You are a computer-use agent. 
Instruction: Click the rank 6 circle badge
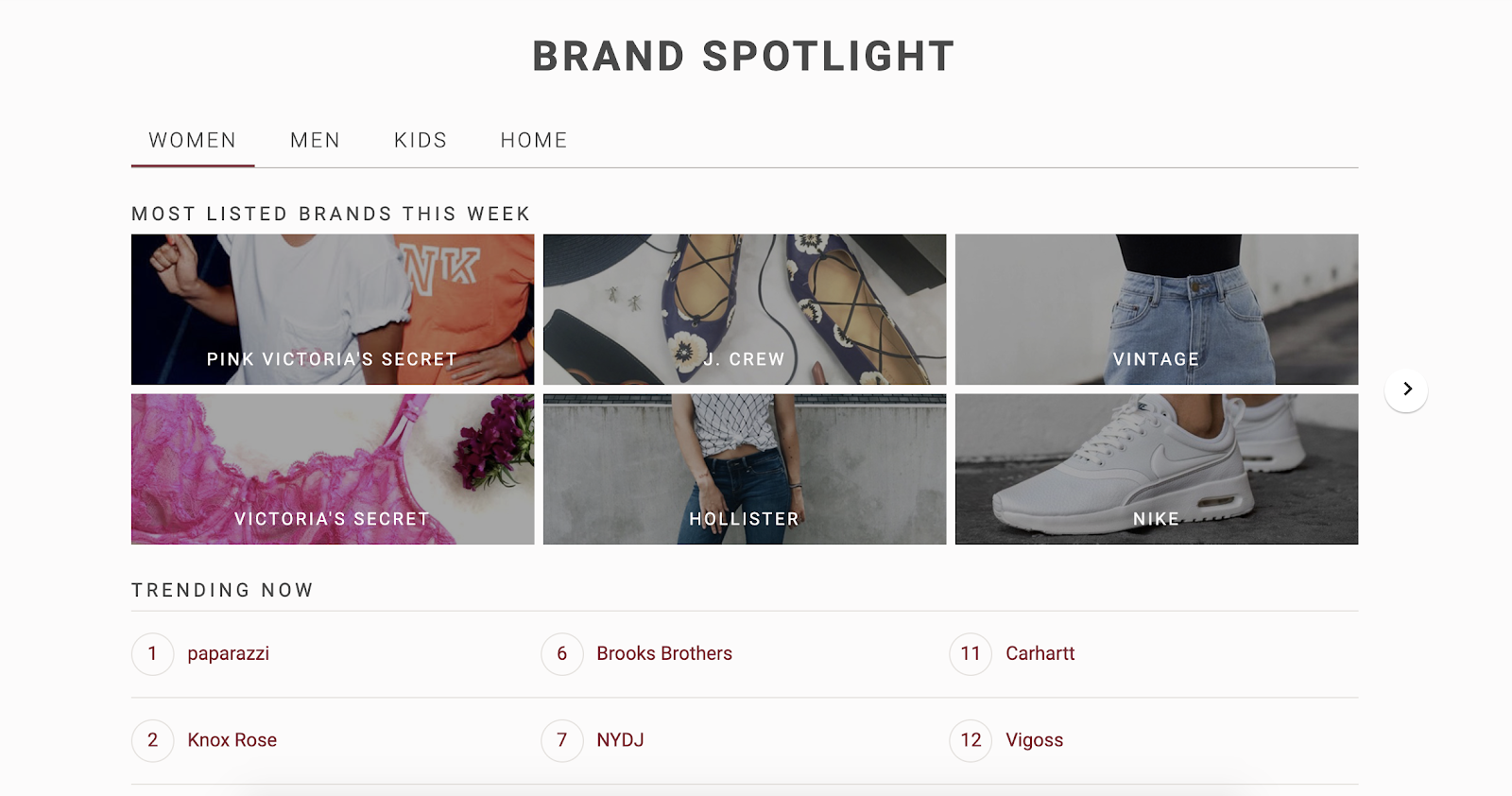click(562, 654)
